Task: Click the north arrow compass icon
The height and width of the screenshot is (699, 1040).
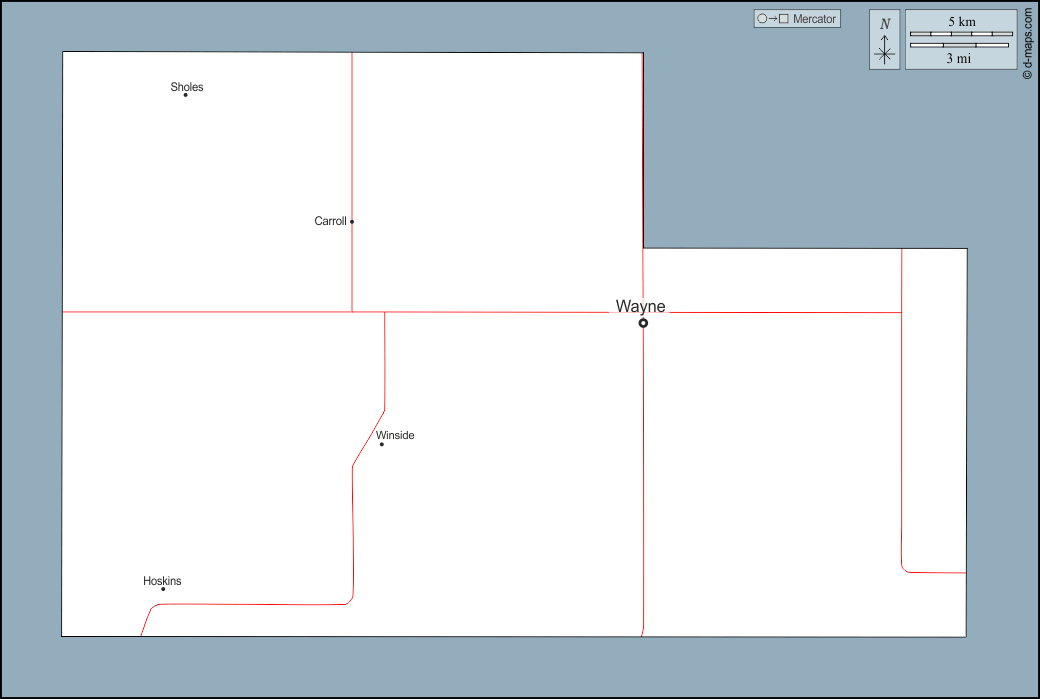Action: (x=884, y=40)
